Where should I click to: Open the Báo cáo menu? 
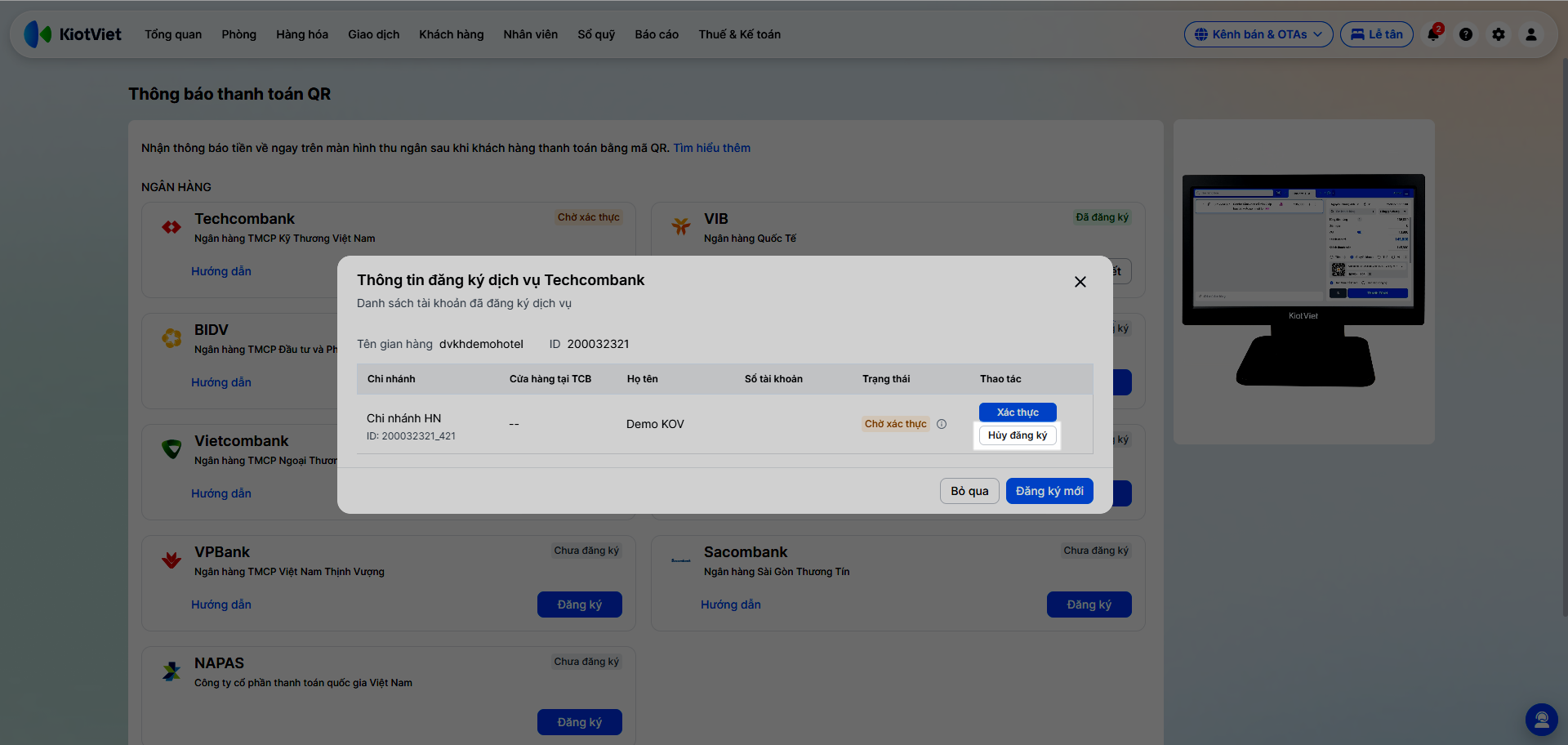(657, 34)
